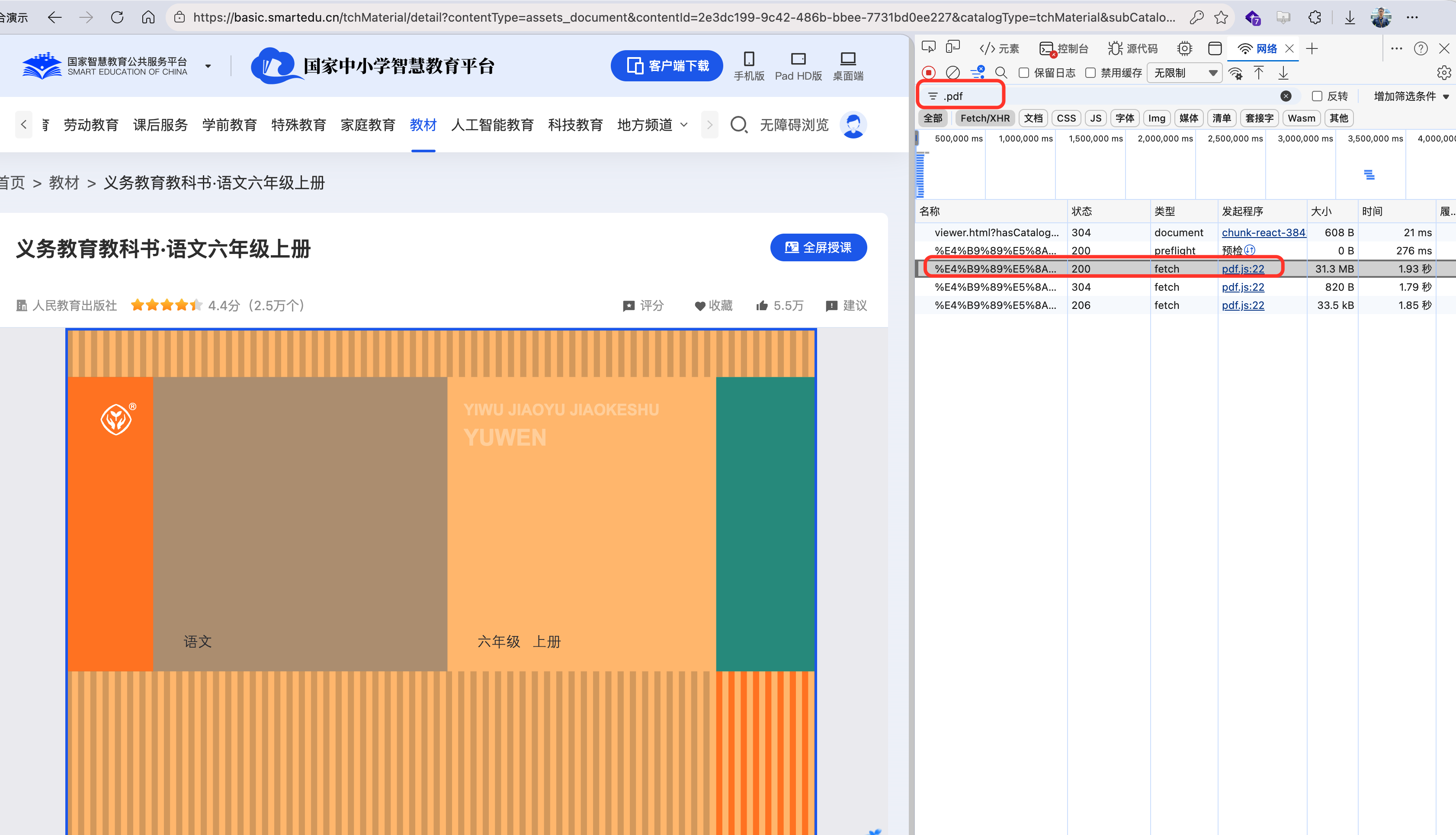This screenshot has width=1456, height=835.
Task: Open the DevTools performance chip icon tab
Action: tap(1184, 48)
